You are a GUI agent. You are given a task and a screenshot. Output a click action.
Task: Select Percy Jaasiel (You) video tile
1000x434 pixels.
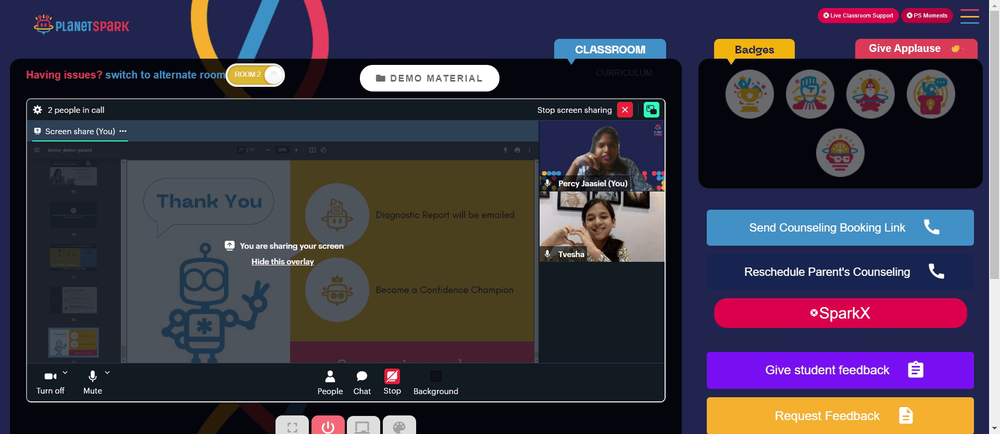pyautogui.click(x=602, y=156)
